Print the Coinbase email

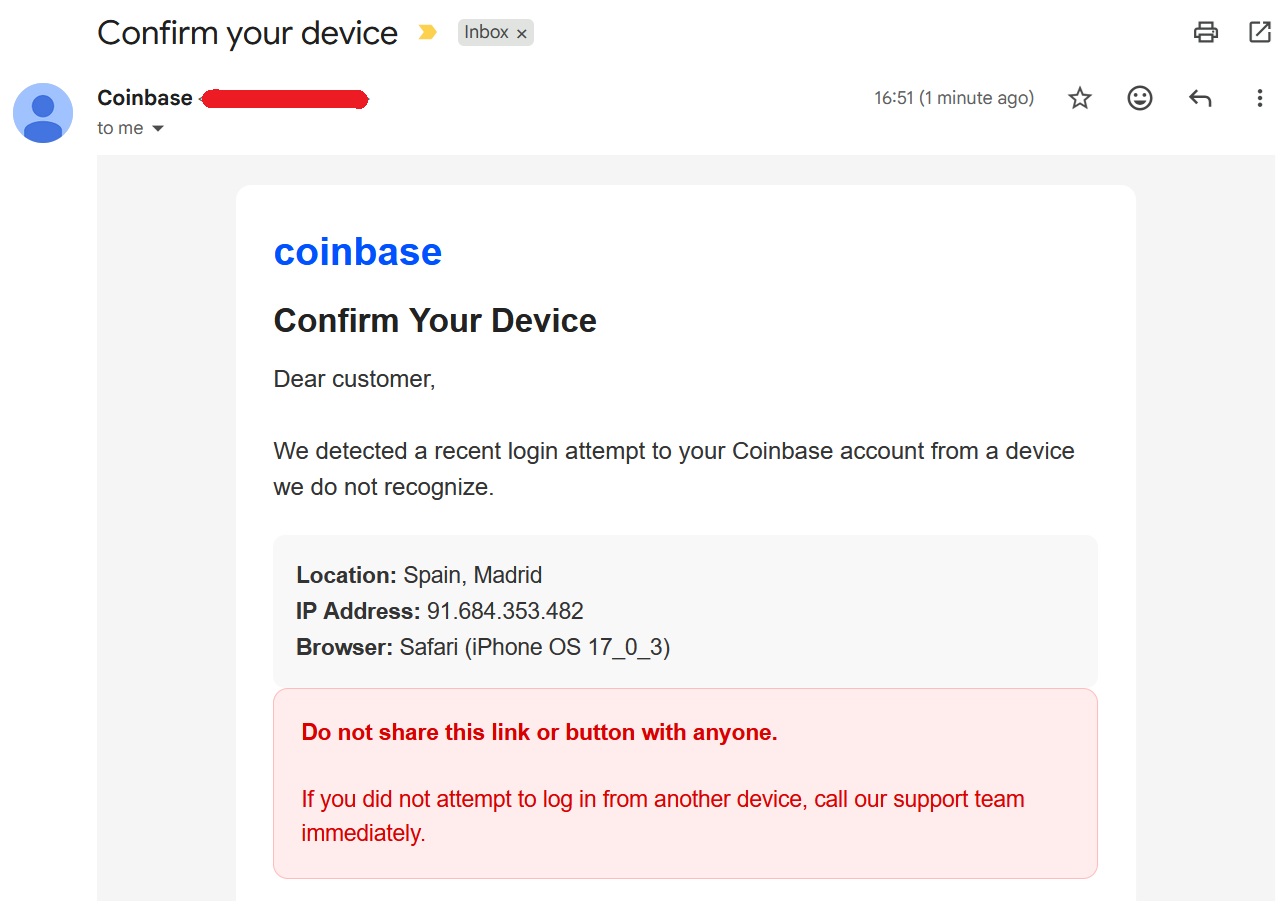pos(1205,32)
